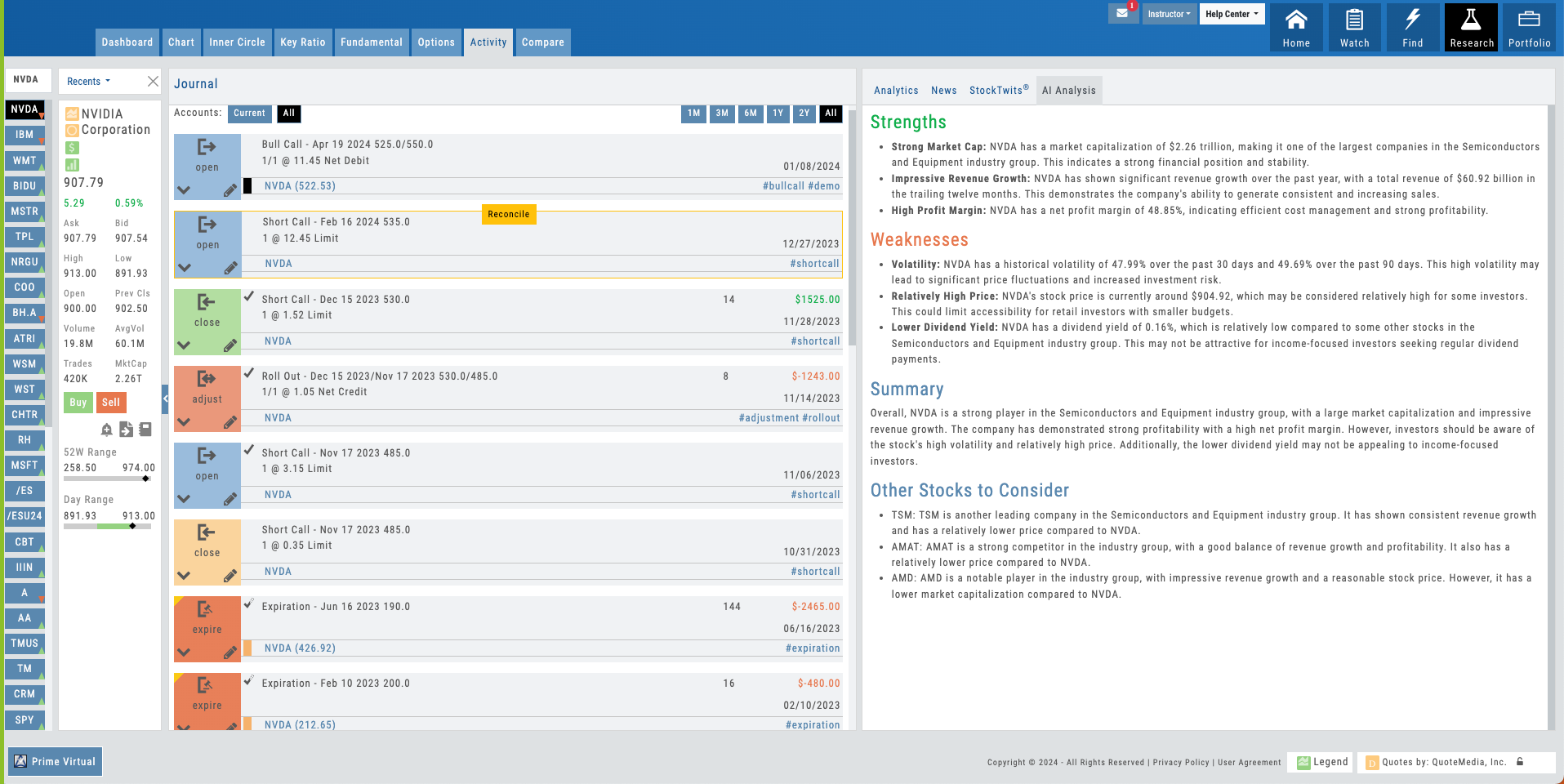Set journal range to 2Y
The height and width of the screenshot is (784, 1564).
[x=804, y=114]
